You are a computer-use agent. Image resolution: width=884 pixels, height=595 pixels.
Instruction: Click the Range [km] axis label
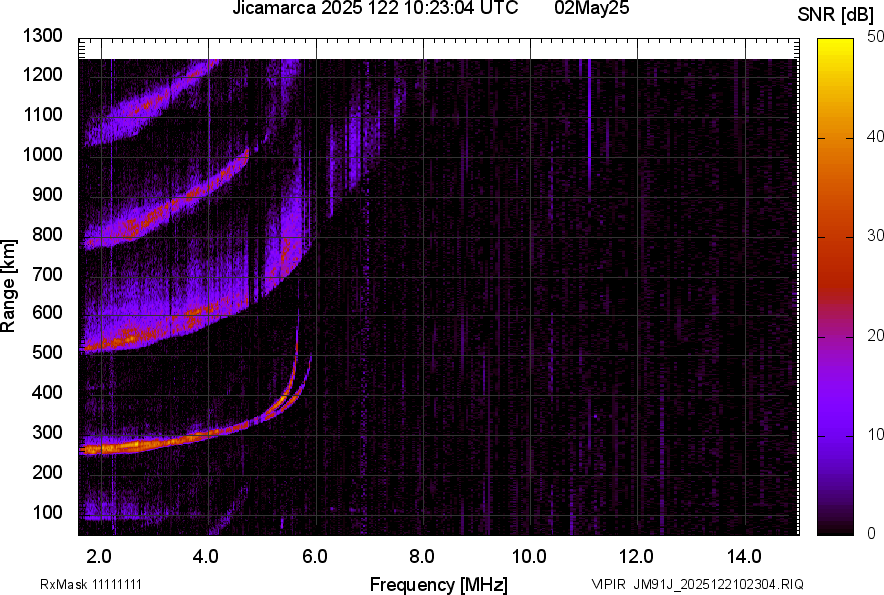tap(9, 286)
